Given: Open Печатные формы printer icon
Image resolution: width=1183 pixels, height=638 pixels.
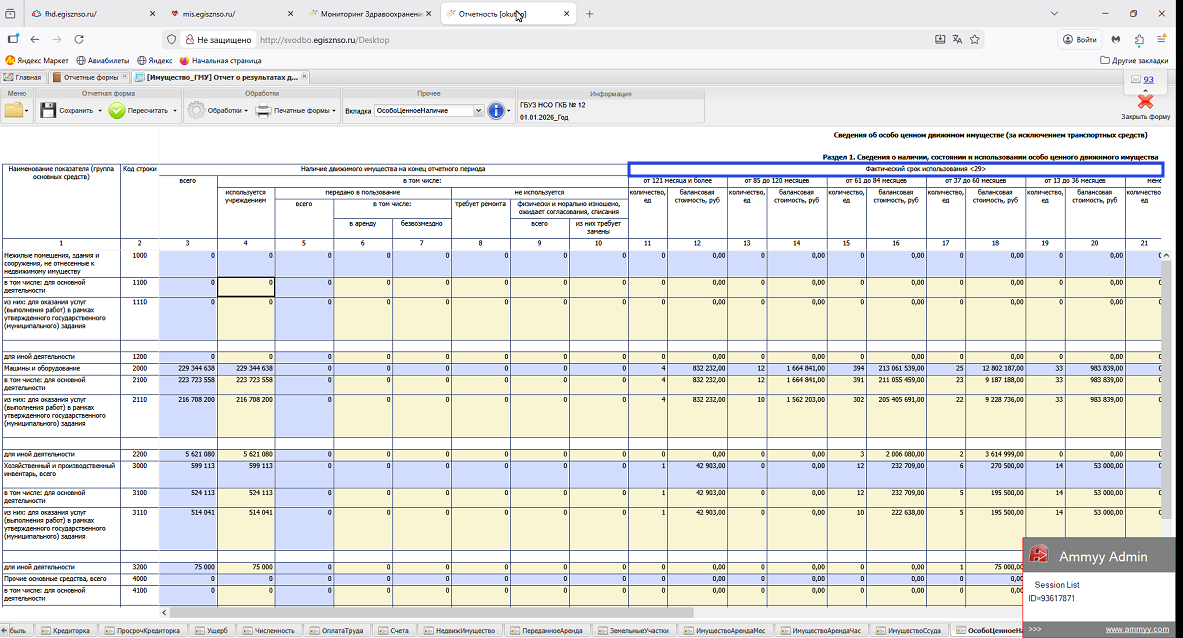Looking at the screenshot, I should 263,111.
